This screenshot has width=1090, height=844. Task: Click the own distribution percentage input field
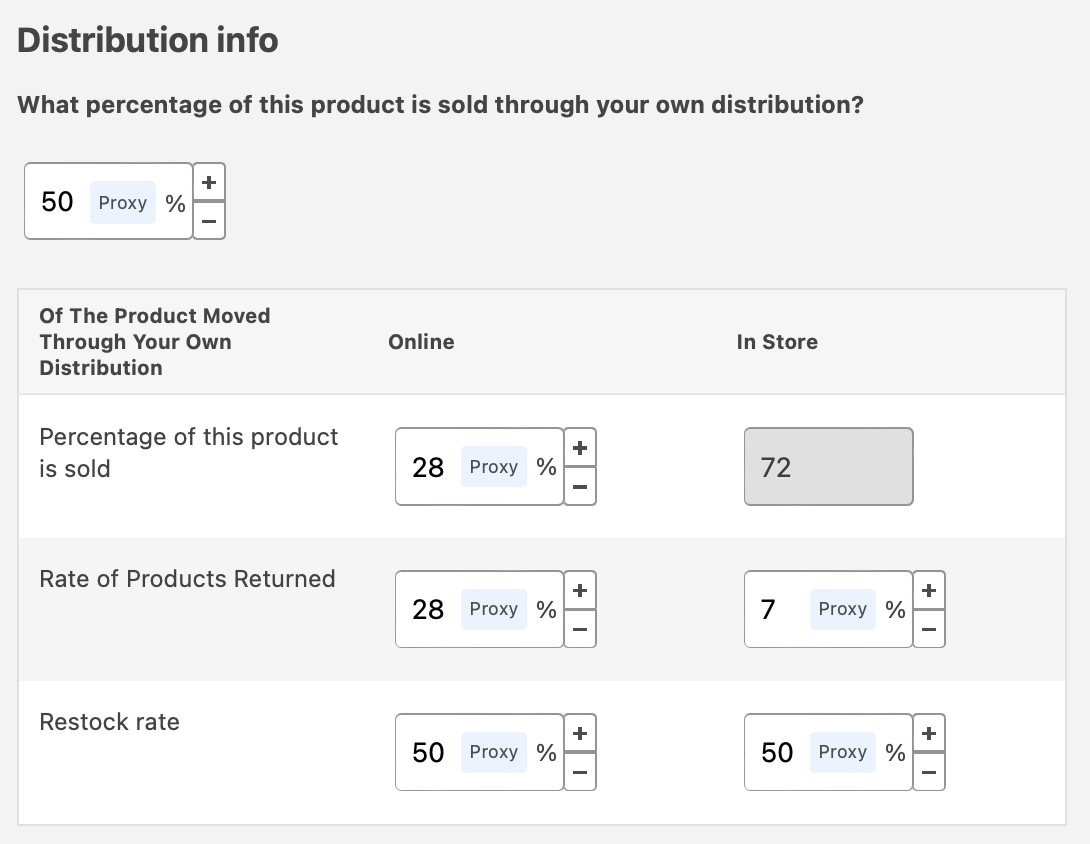click(58, 202)
